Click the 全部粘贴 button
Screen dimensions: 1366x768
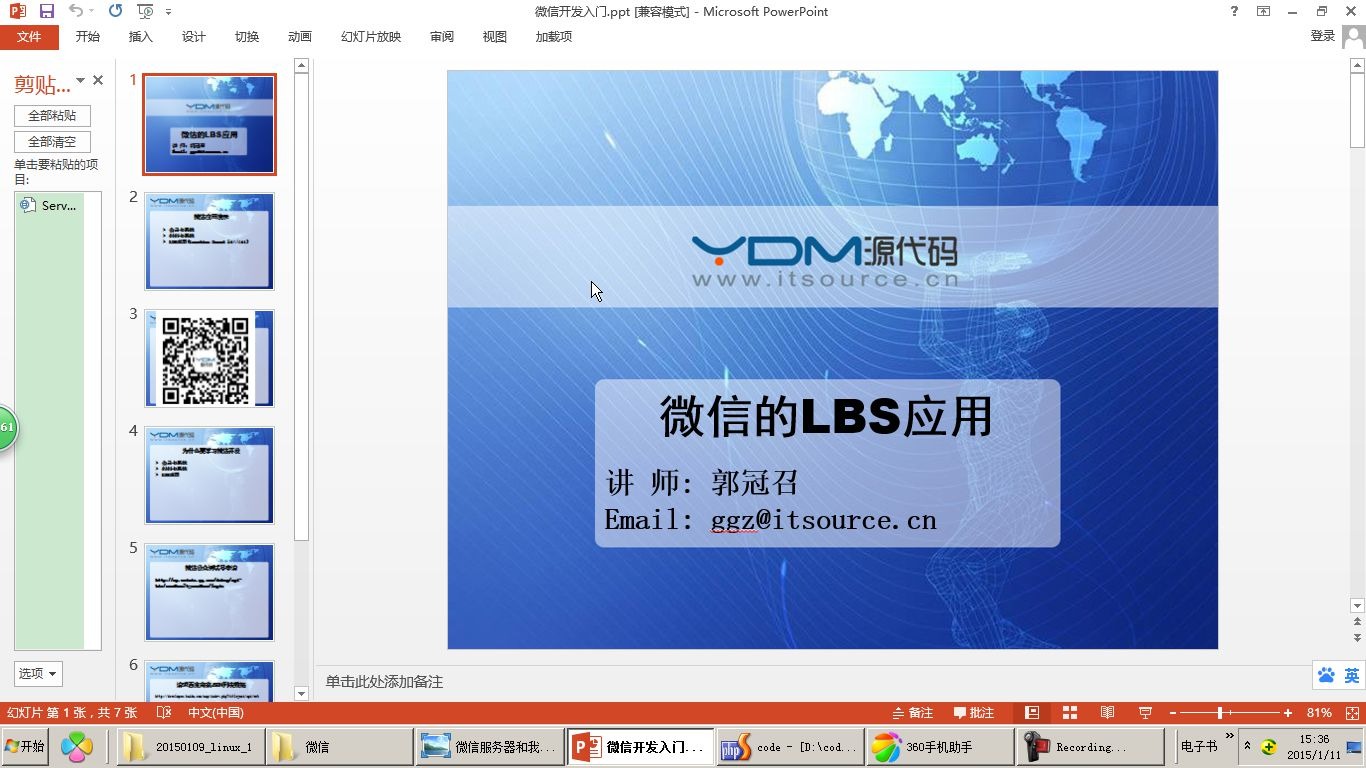[x=52, y=115]
